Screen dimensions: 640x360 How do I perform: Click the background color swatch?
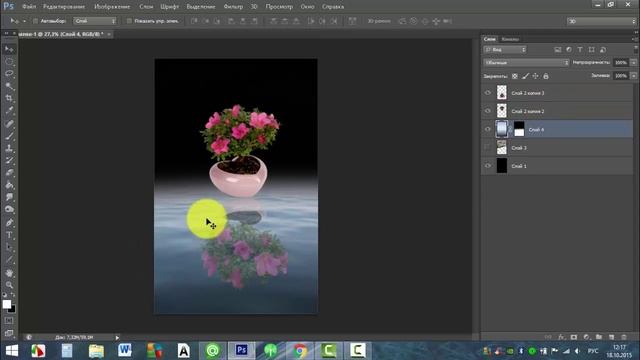tap(12, 309)
